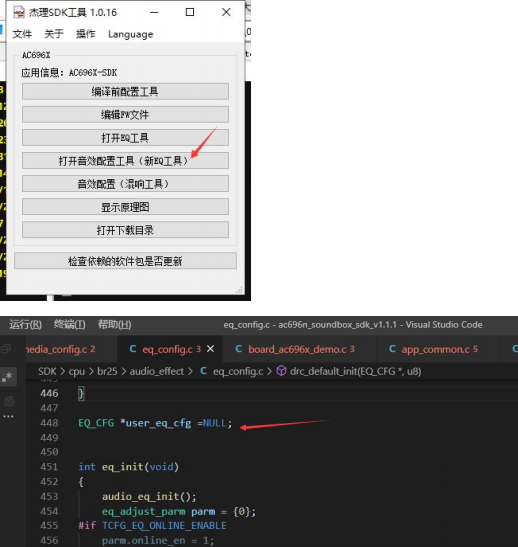Open download folder via 打开下载目录
The height and width of the screenshot is (547, 518).
125,230
